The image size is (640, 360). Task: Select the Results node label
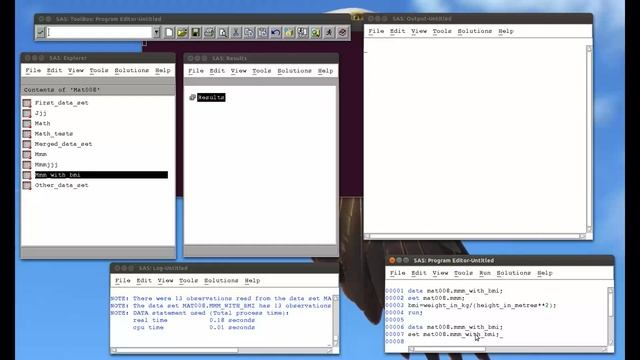click(x=211, y=97)
